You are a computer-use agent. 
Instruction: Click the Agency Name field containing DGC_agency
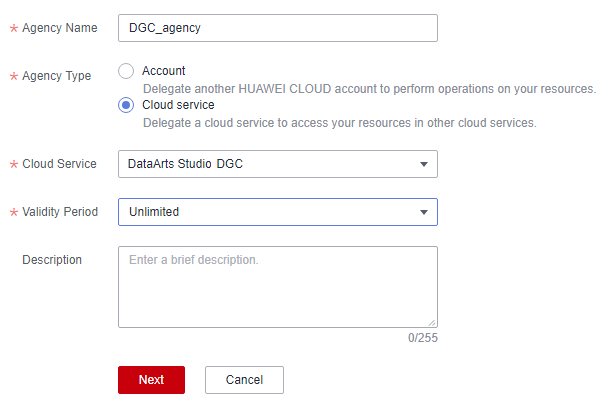278,28
